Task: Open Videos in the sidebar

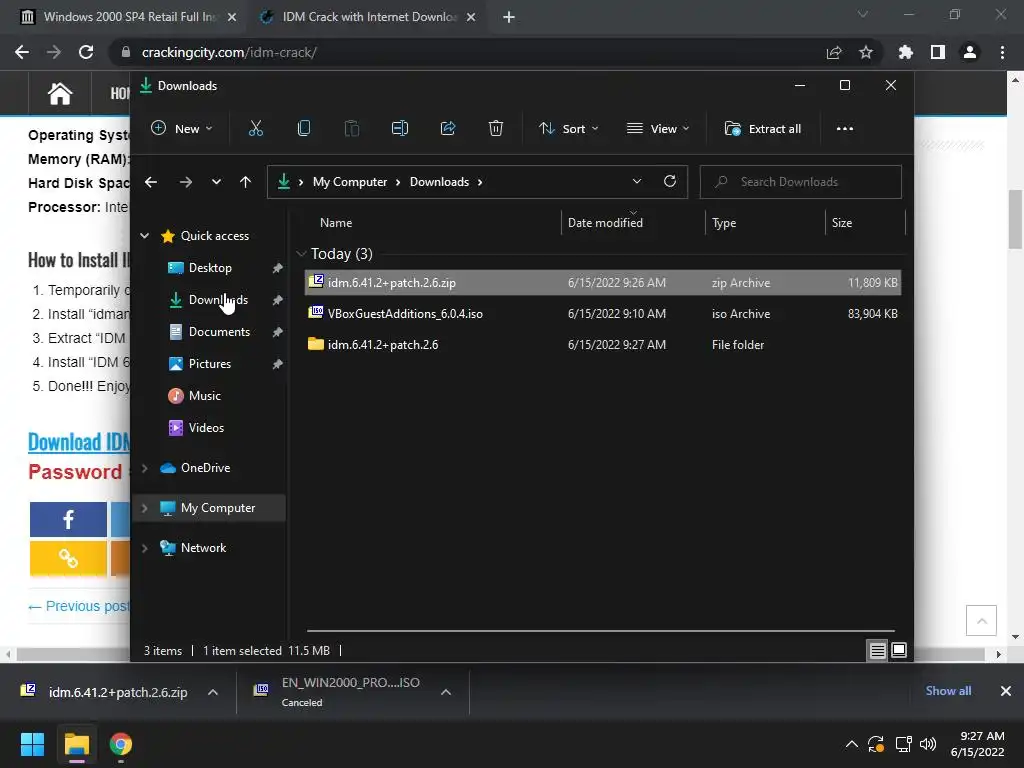Action: click(x=206, y=428)
